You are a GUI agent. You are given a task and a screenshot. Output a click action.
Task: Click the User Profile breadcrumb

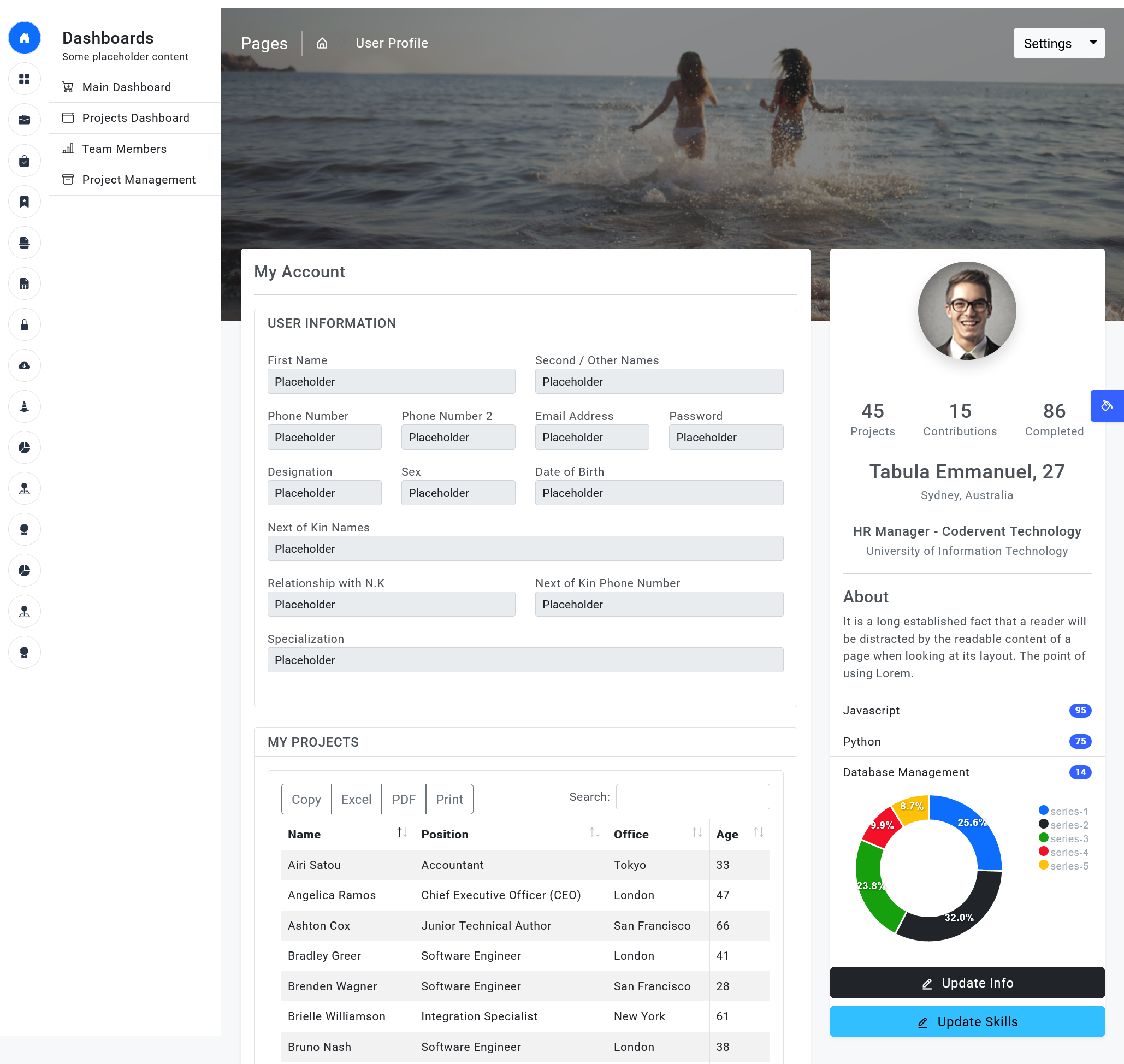(x=392, y=43)
